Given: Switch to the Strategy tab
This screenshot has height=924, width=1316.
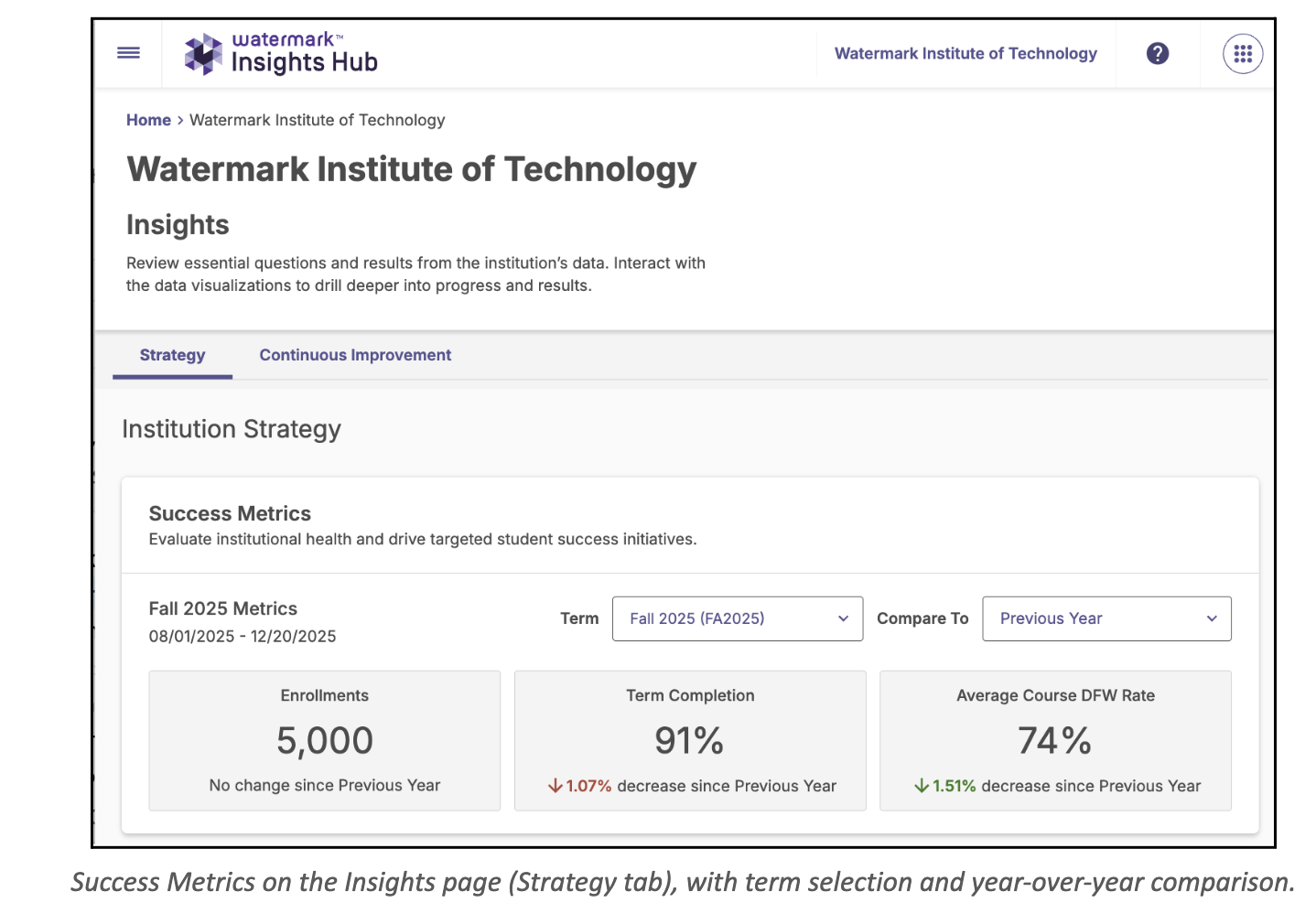Looking at the screenshot, I should [x=172, y=355].
